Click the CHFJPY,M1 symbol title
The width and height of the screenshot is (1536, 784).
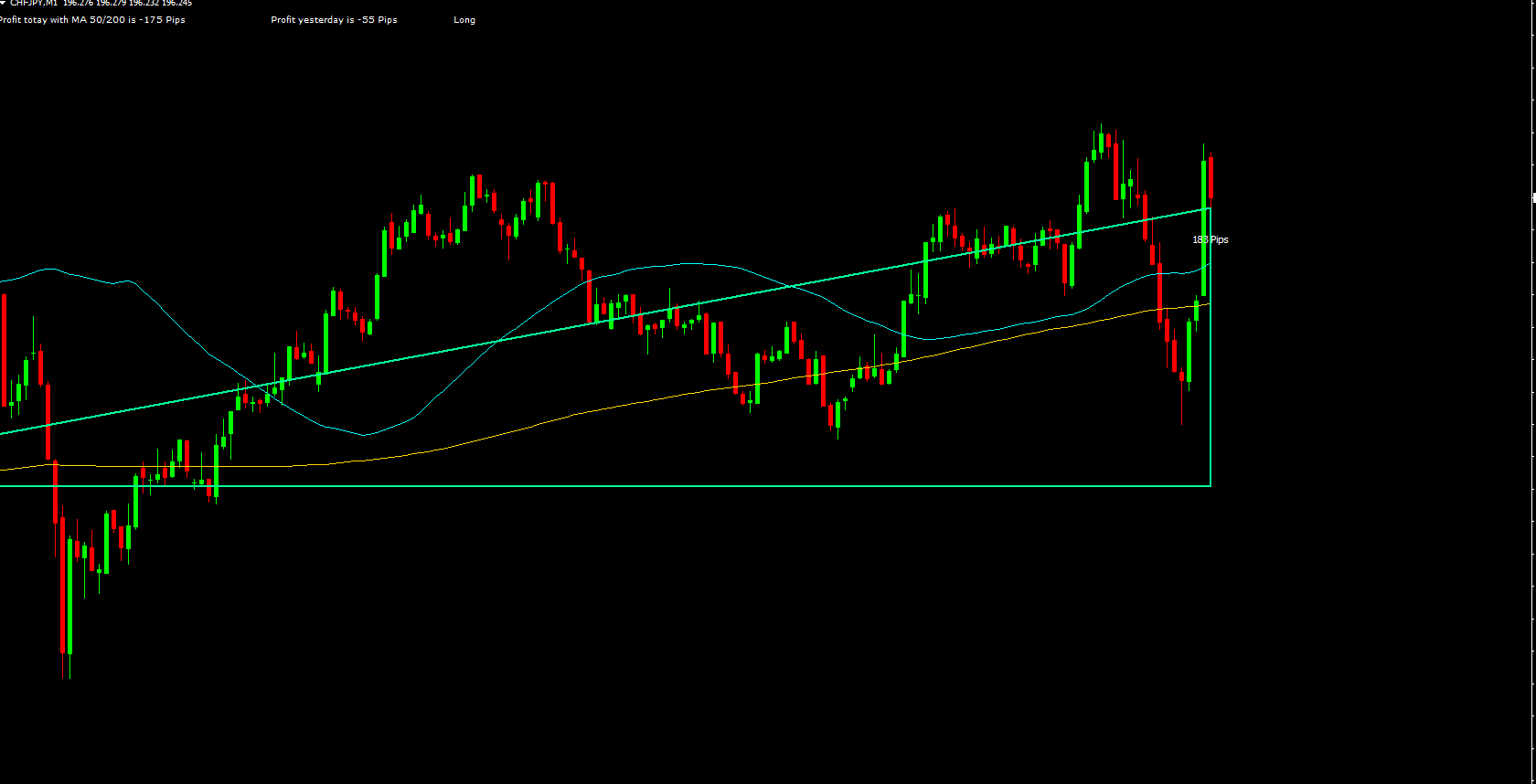(x=34, y=3)
